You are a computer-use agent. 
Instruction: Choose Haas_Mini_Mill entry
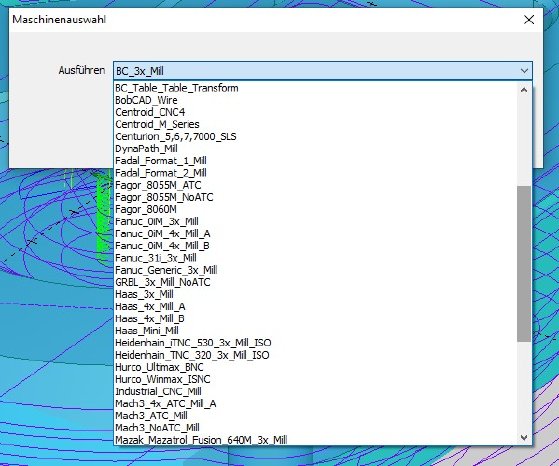coord(316,331)
